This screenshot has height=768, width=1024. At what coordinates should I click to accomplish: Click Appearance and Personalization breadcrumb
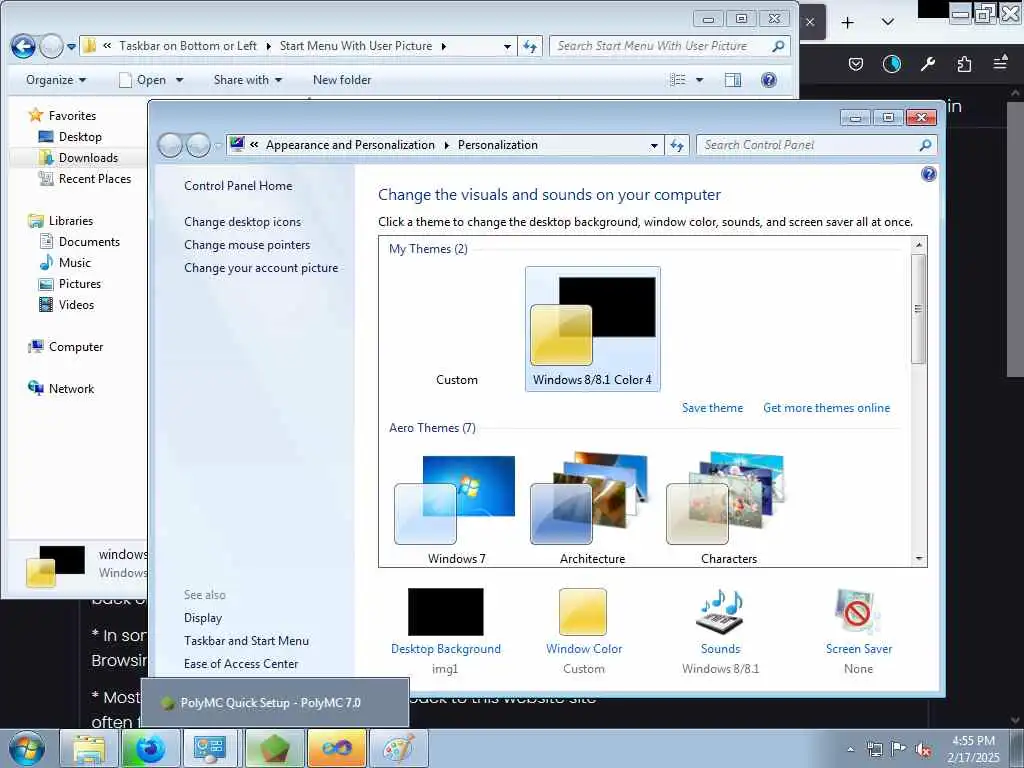(350, 145)
